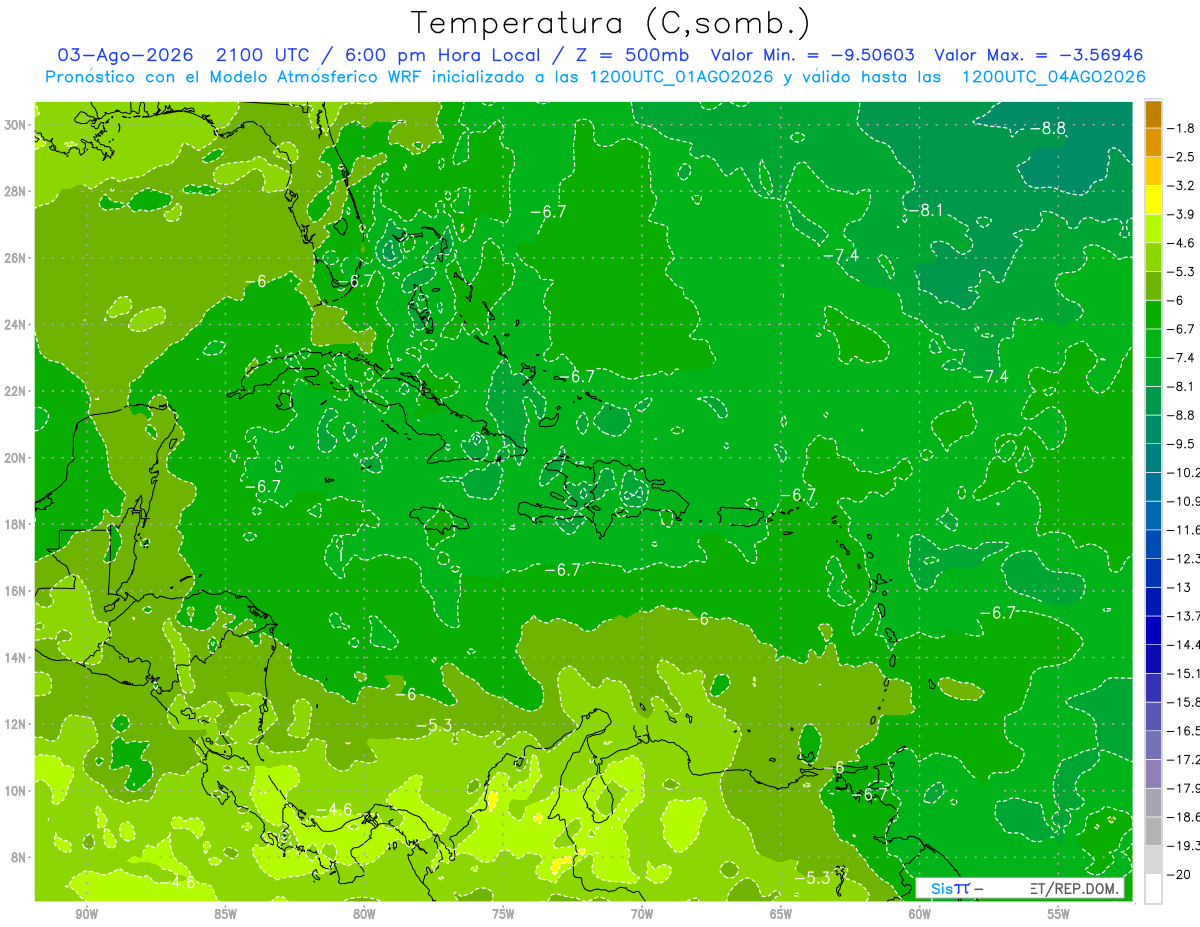Click the '28N' latitude axis label
Viewport: 1200px width, 927px height.
[x=16, y=191]
